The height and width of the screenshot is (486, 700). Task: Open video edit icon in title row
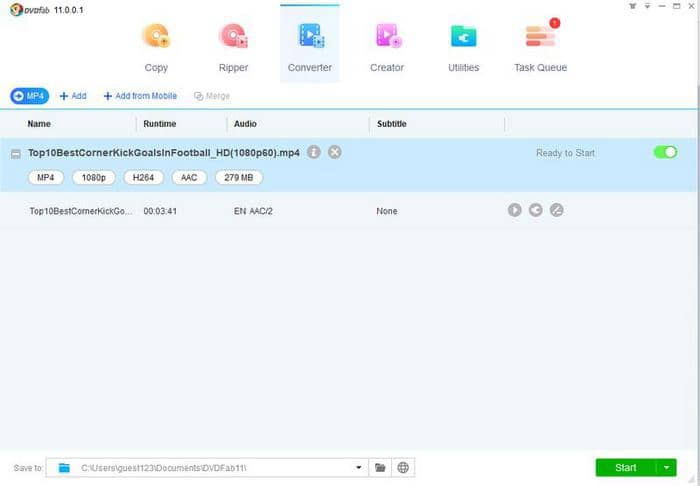(557, 210)
